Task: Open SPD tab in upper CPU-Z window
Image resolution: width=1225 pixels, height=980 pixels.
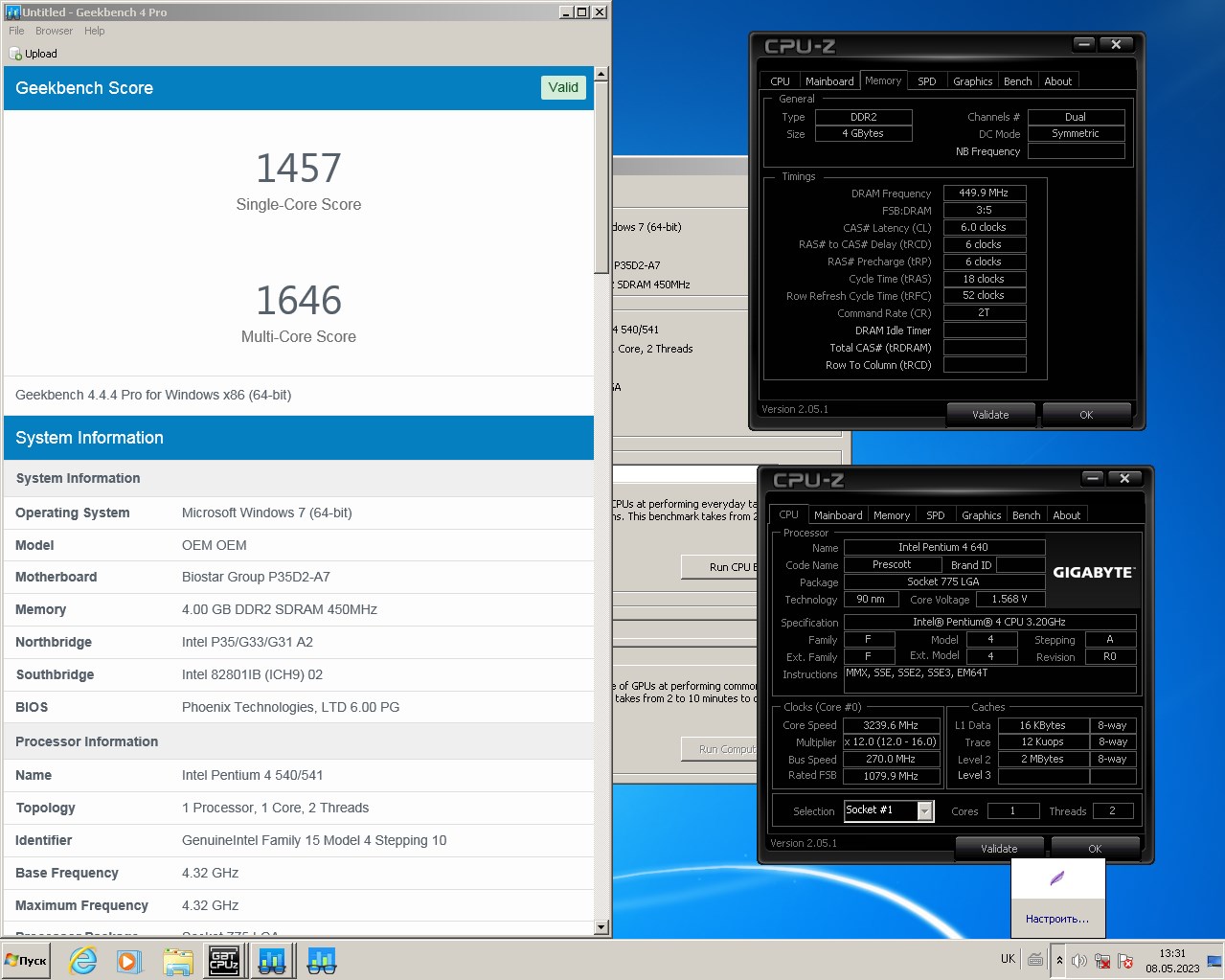Action: [927, 81]
